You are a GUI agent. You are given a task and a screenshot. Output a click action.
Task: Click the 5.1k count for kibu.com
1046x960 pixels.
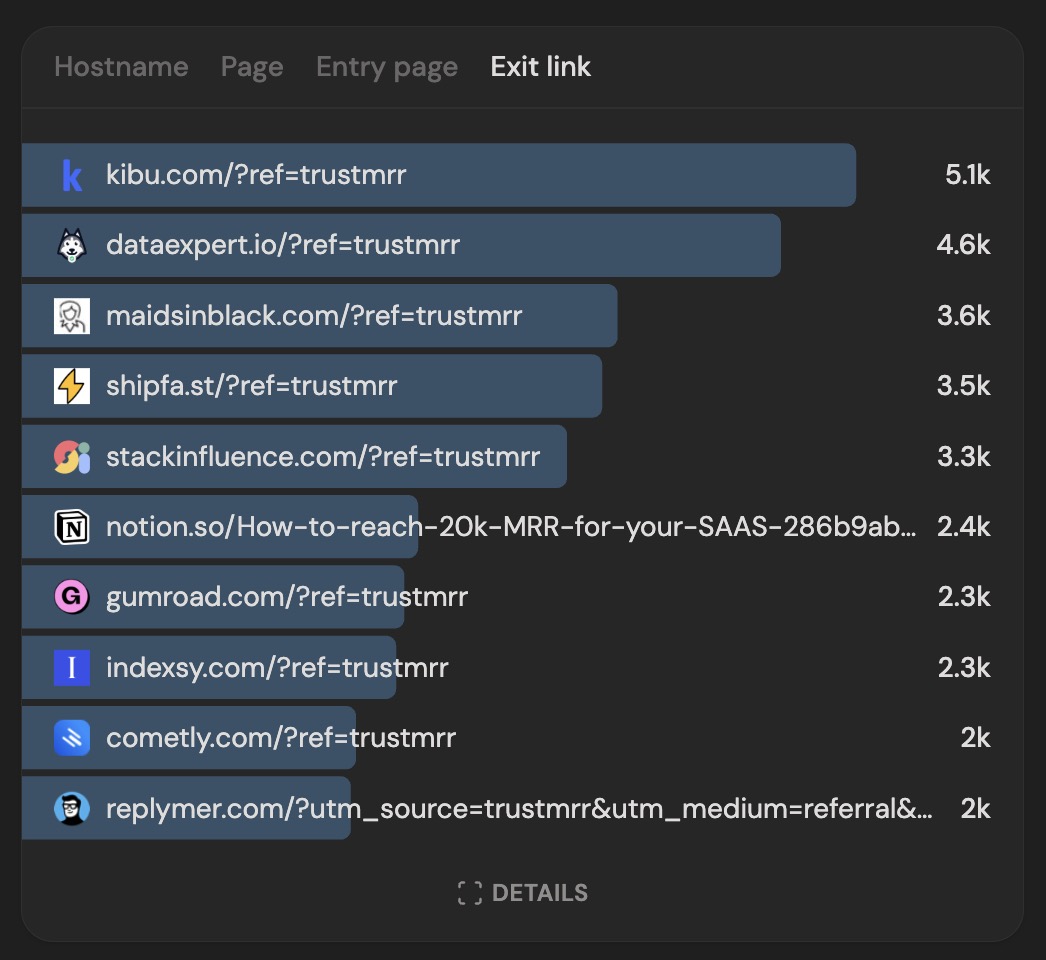pyautogui.click(x=967, y=175)
